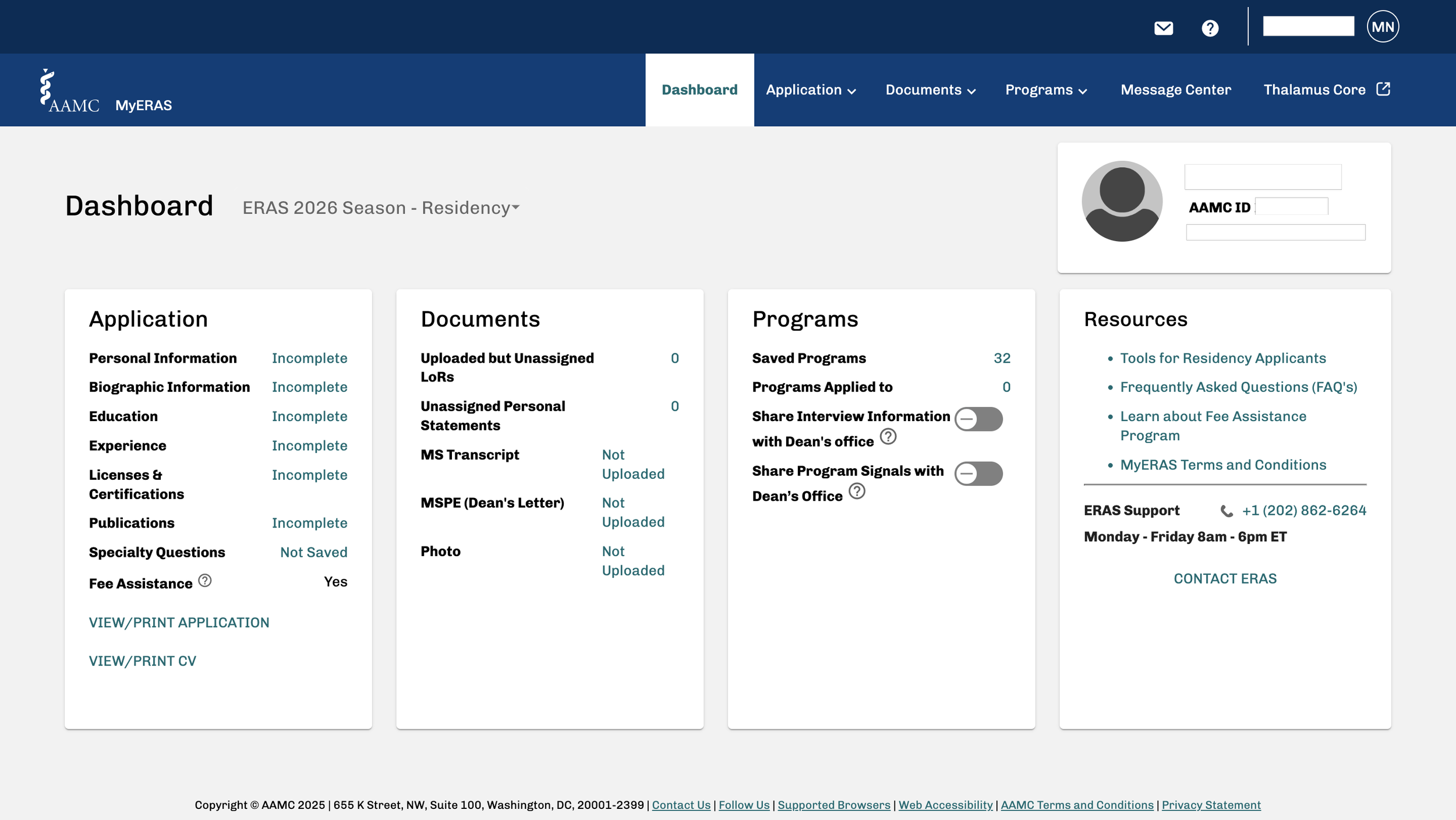Image resolution: width=1456 pixels, height=820 pixels.
Task: Click Fee Assistance help icon
Action: [205, 581]
